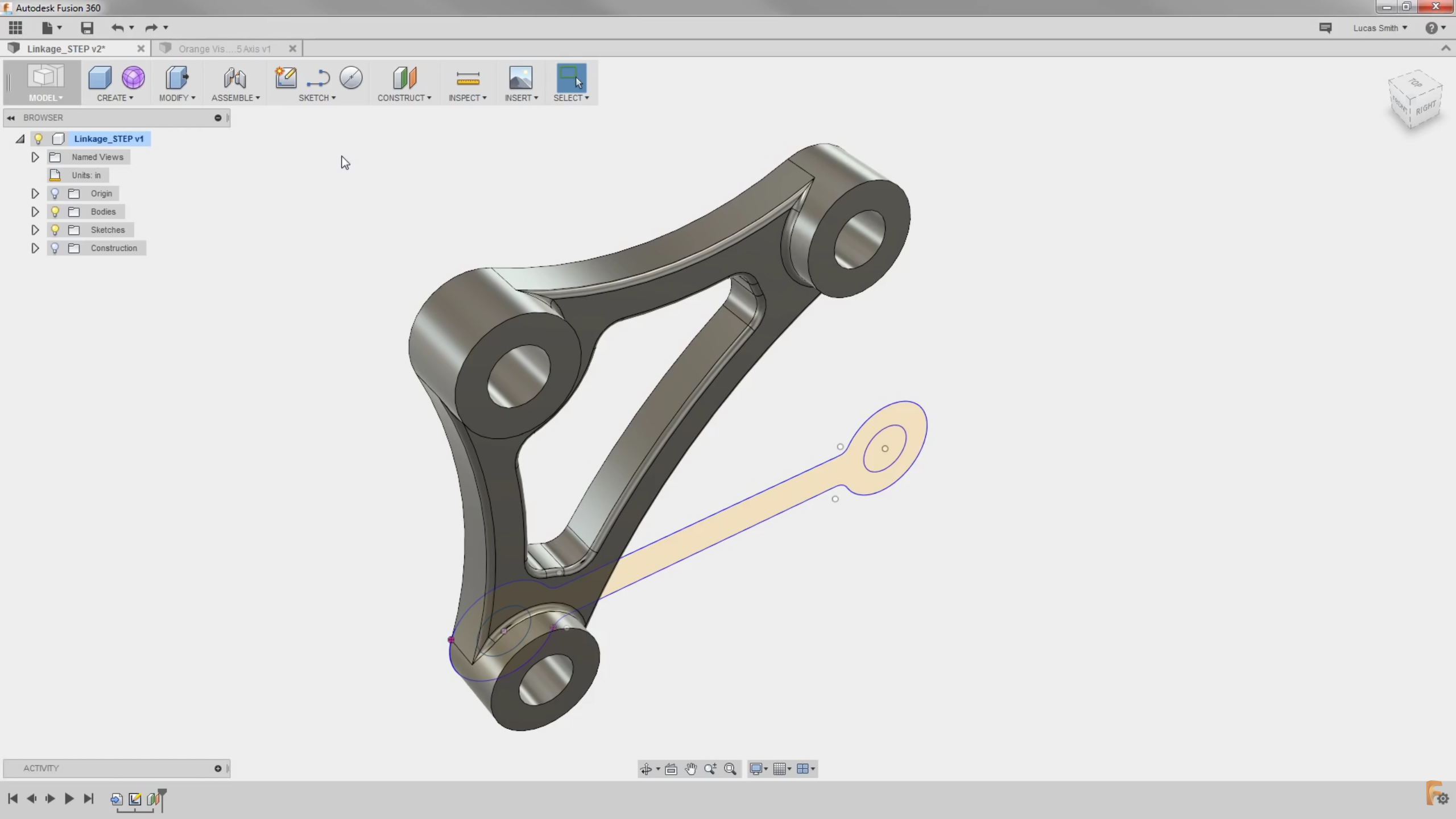Close the Linkage_STEP v2 tab
The height and width of the screenshot is (819, 1456).
tap(140, 49)
